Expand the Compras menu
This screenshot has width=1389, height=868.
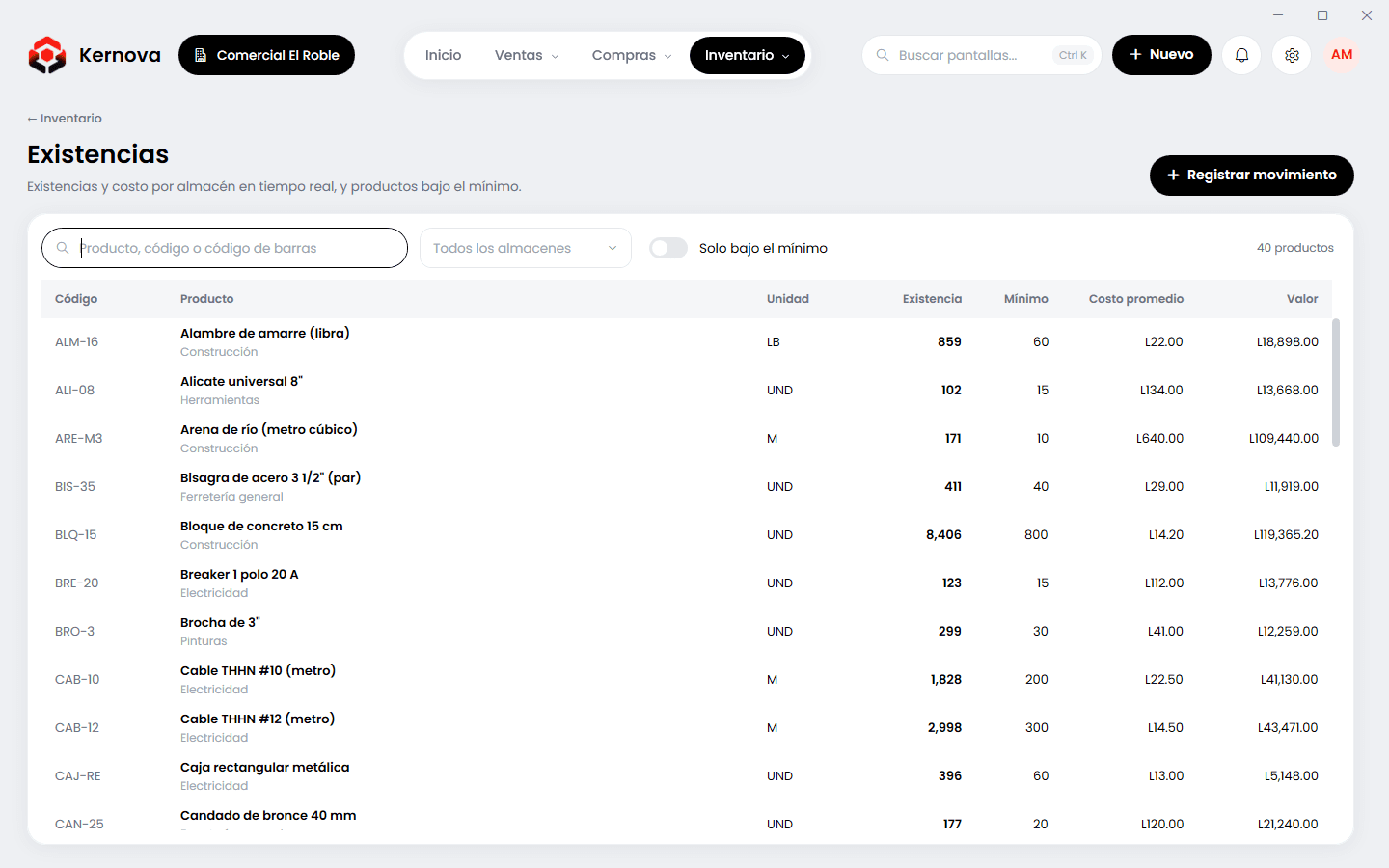632,55
